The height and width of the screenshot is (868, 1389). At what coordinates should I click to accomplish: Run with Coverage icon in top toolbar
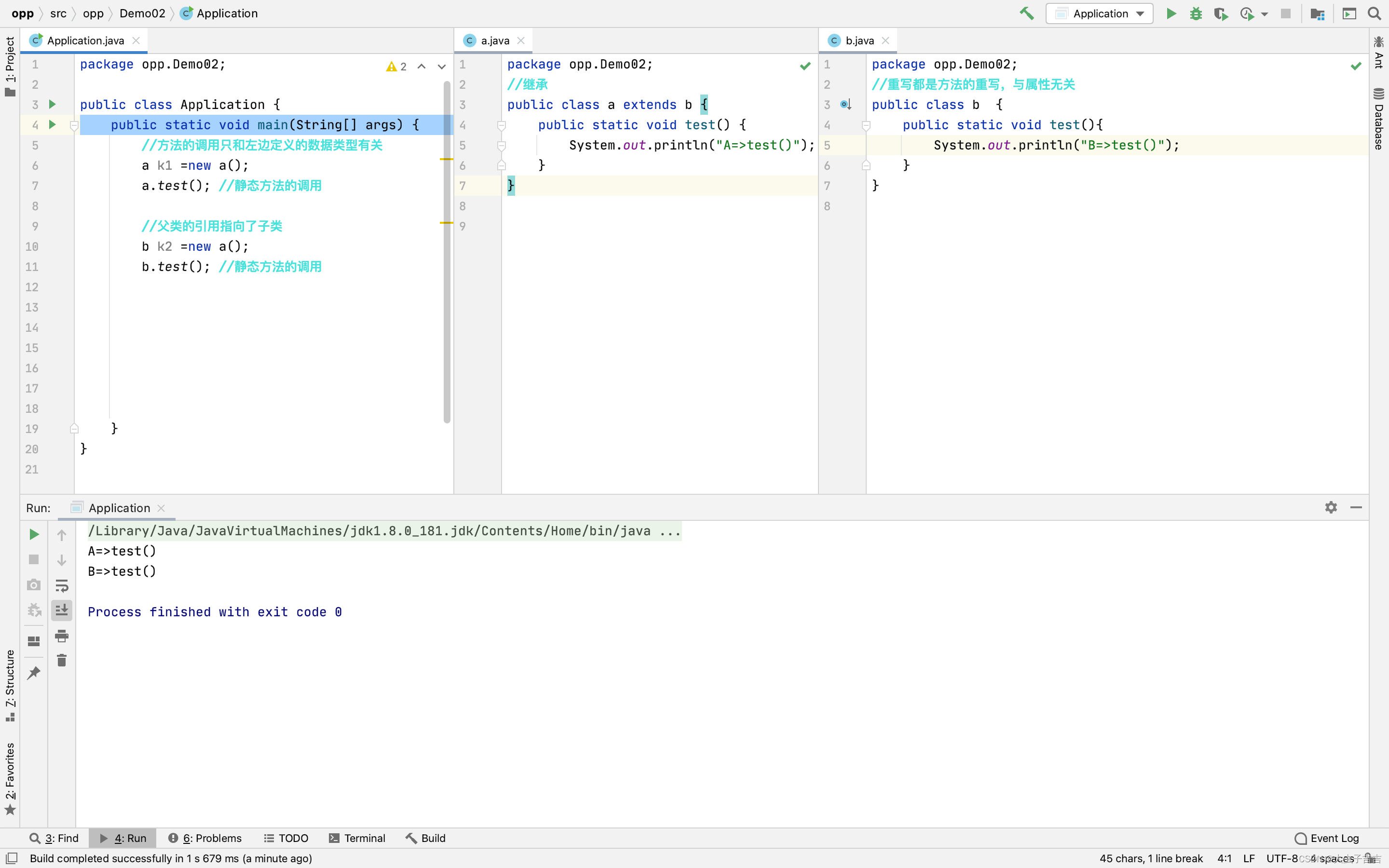[x=1220, y=13]
